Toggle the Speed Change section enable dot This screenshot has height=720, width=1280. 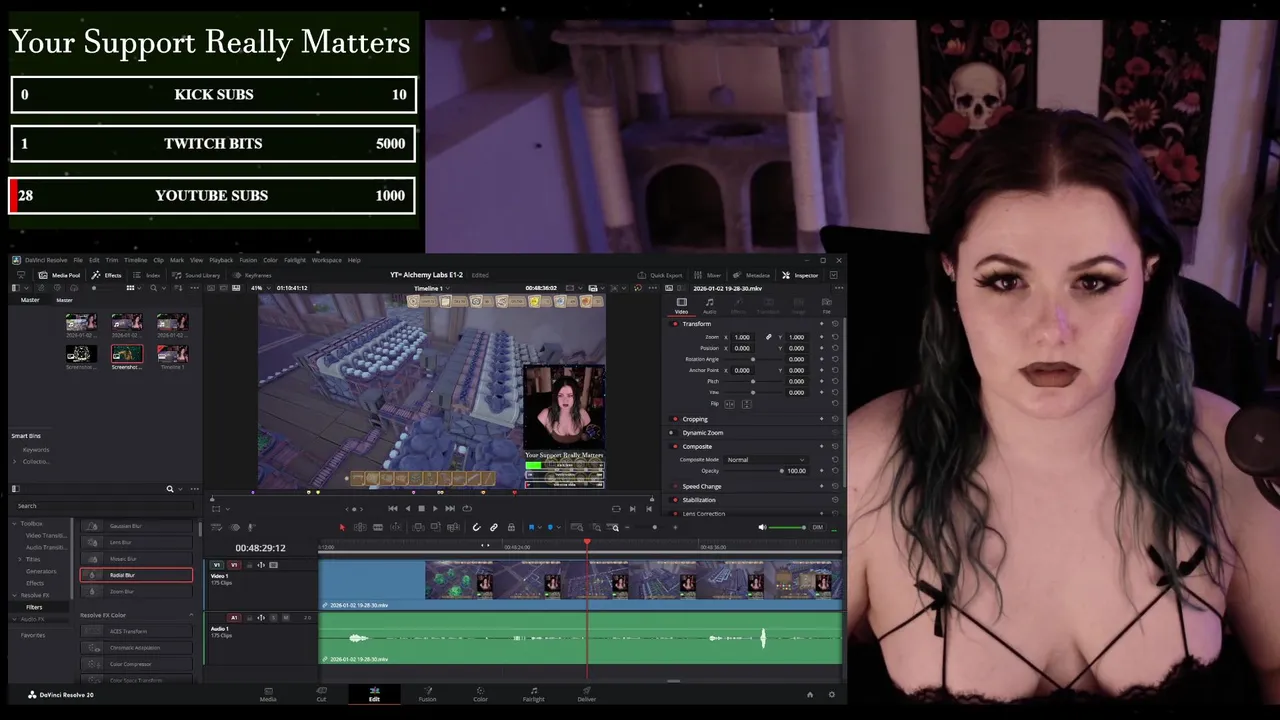(x=675, y=486)
